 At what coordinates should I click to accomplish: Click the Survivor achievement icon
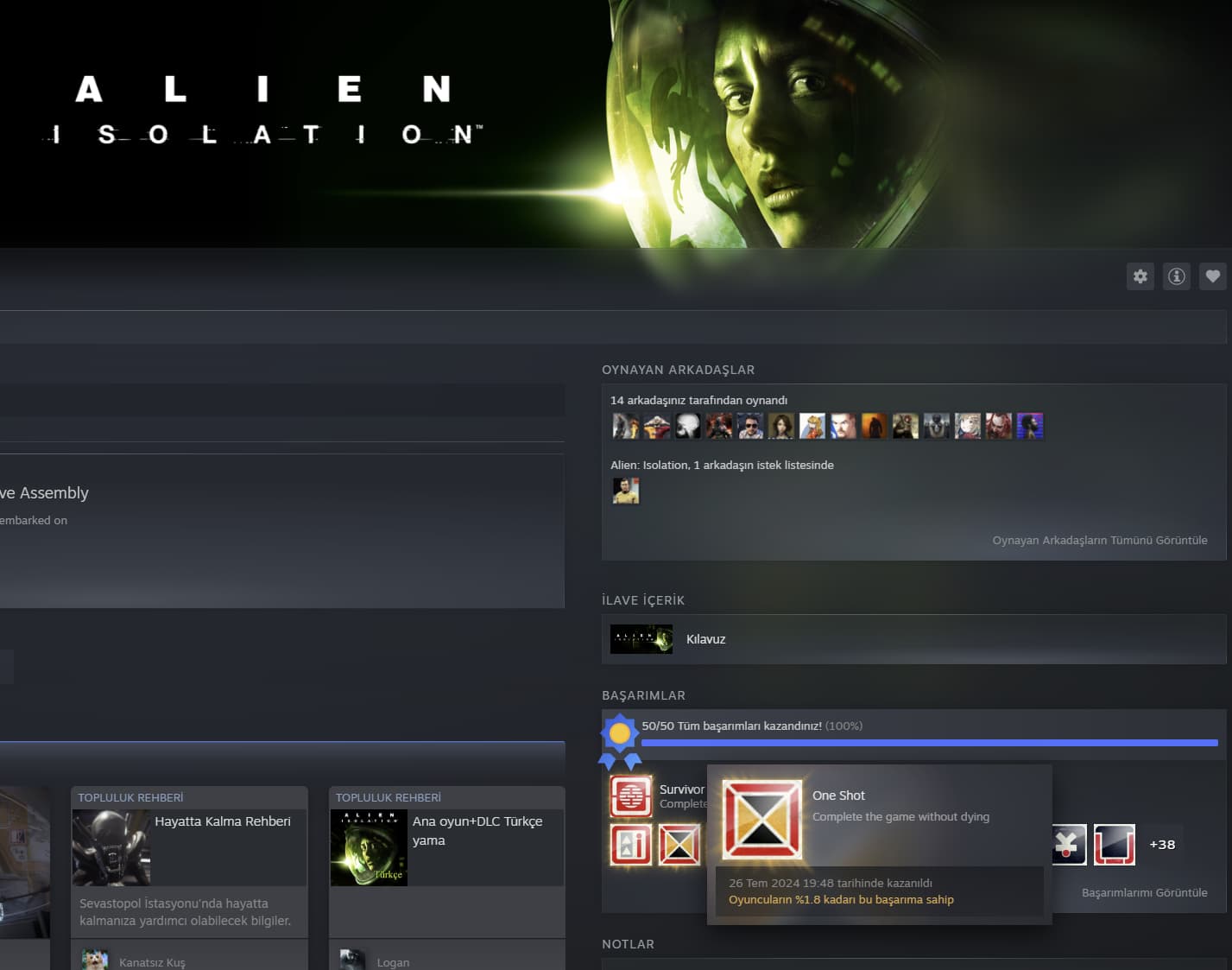tap(631, 796)
